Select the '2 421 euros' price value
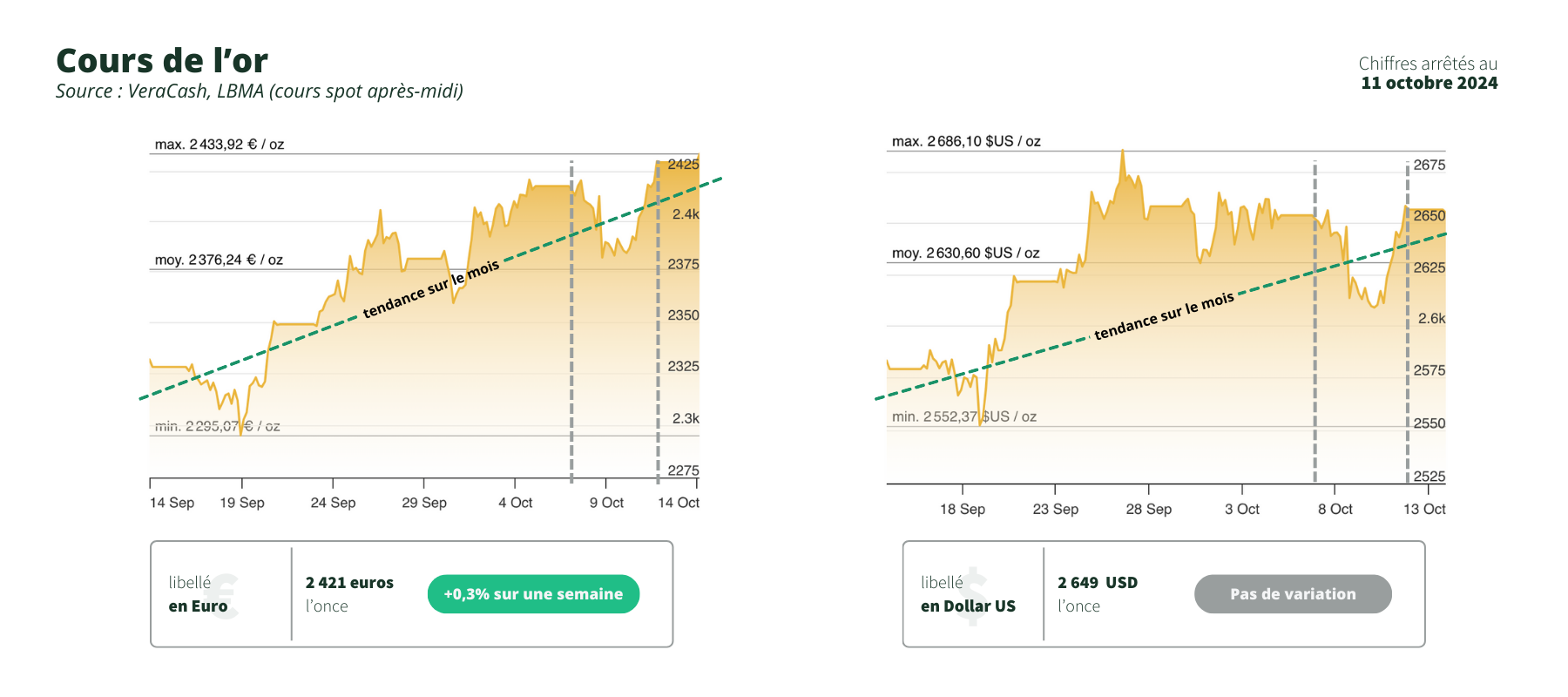 point(349,583)
